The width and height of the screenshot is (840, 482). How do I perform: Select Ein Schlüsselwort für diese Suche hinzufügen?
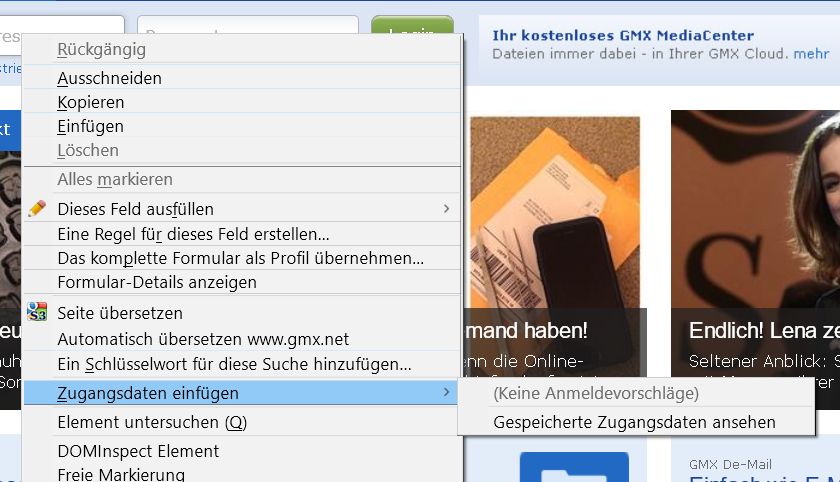click(x=242, y=364)
